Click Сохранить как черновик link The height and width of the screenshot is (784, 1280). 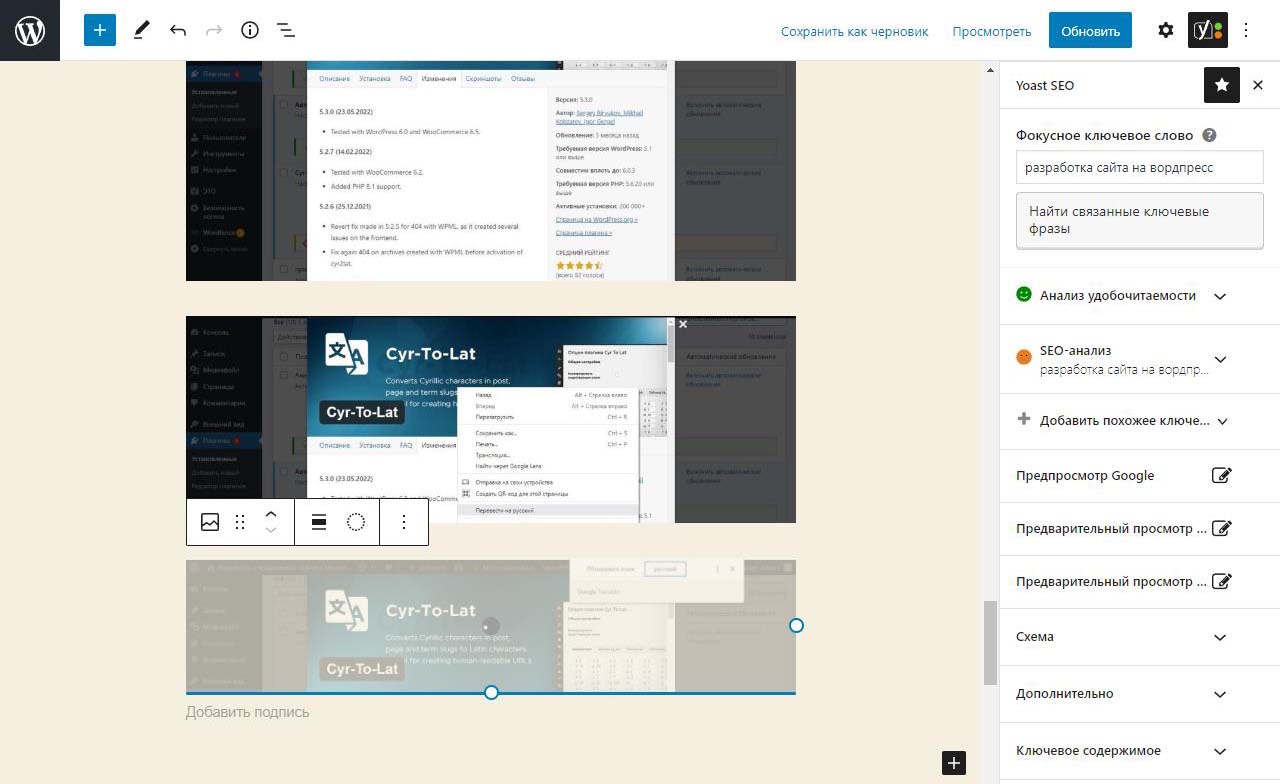854,31
